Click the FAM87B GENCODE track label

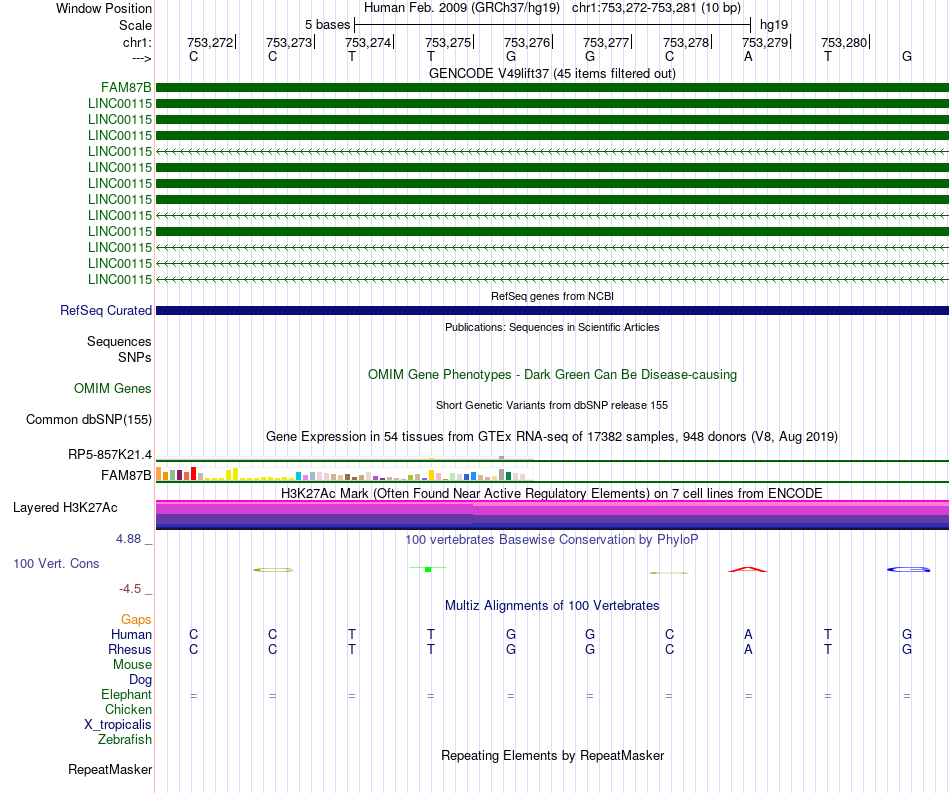(126, 88)
